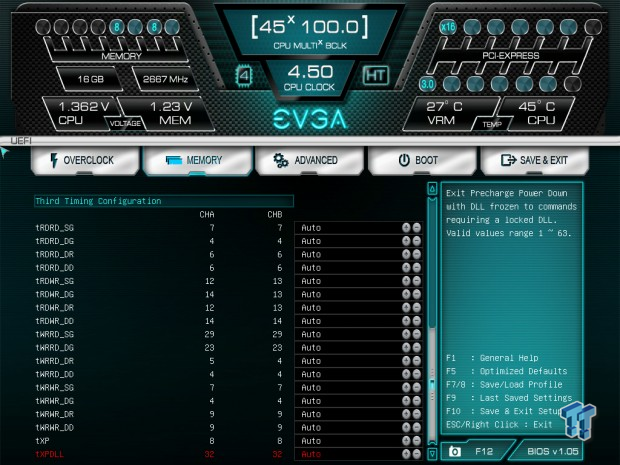Click the HT hyperthreading indicator

pos(375,75)
